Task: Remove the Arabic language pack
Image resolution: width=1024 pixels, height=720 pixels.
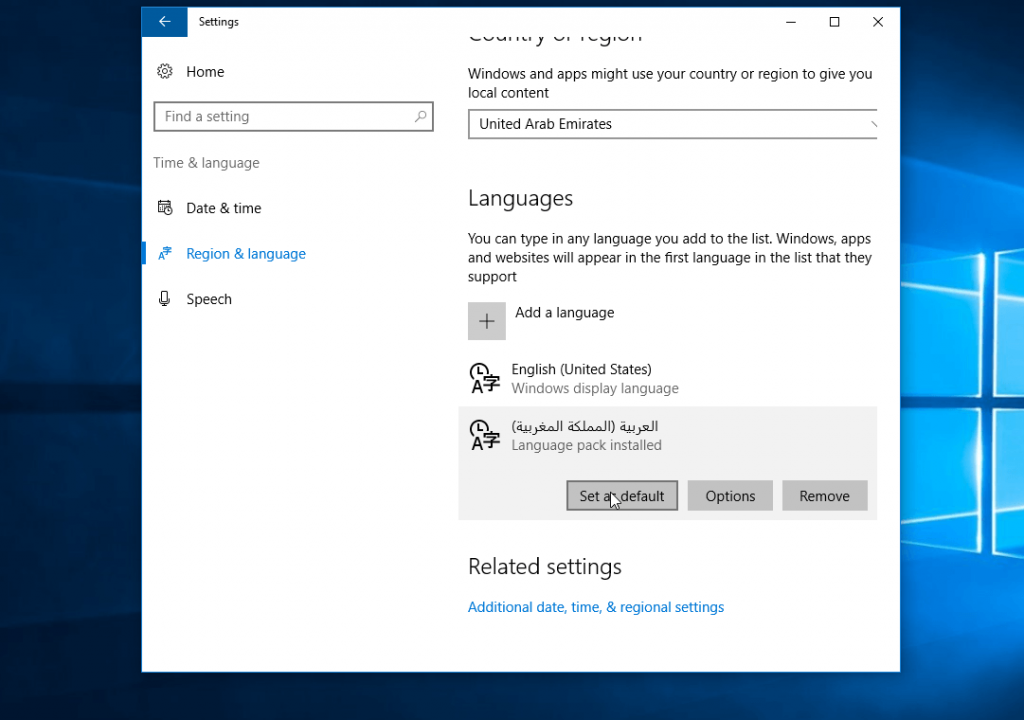Action: [x=824, y=496]
